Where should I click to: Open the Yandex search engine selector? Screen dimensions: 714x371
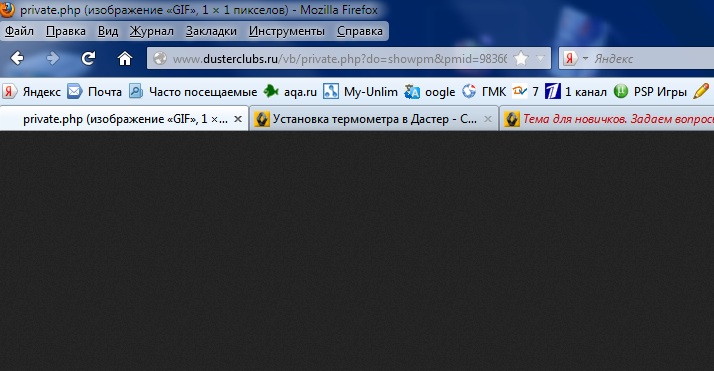tap(576, 58)
